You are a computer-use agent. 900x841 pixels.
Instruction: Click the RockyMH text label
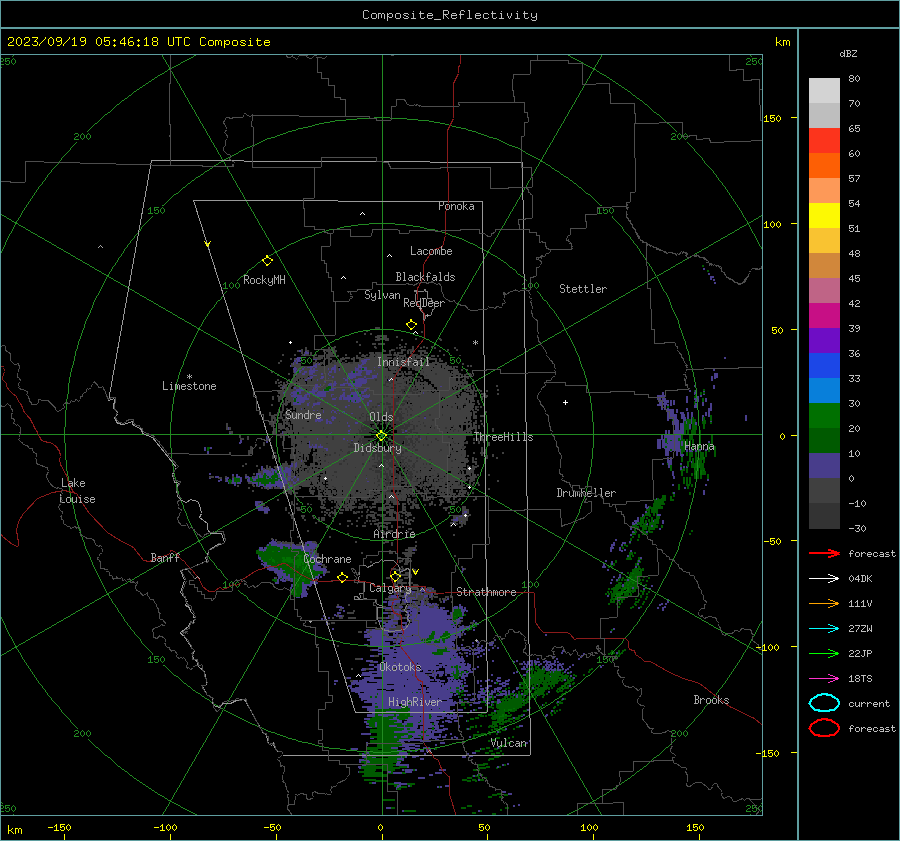click(x=264, y=280)
